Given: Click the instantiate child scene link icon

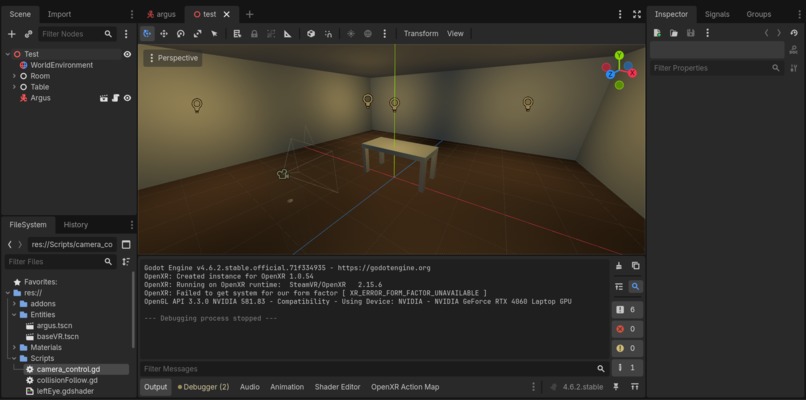Looking at the screenshot, I should 28,34.
